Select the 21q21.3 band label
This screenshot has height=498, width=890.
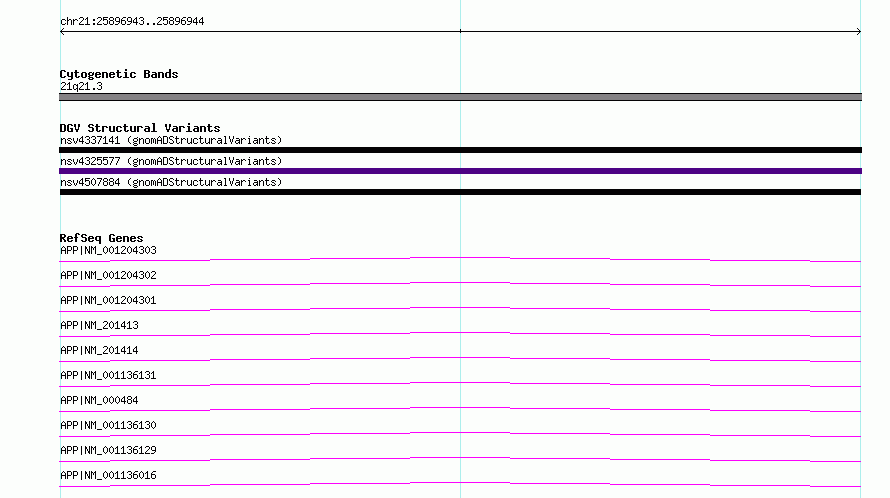[81, 86]
